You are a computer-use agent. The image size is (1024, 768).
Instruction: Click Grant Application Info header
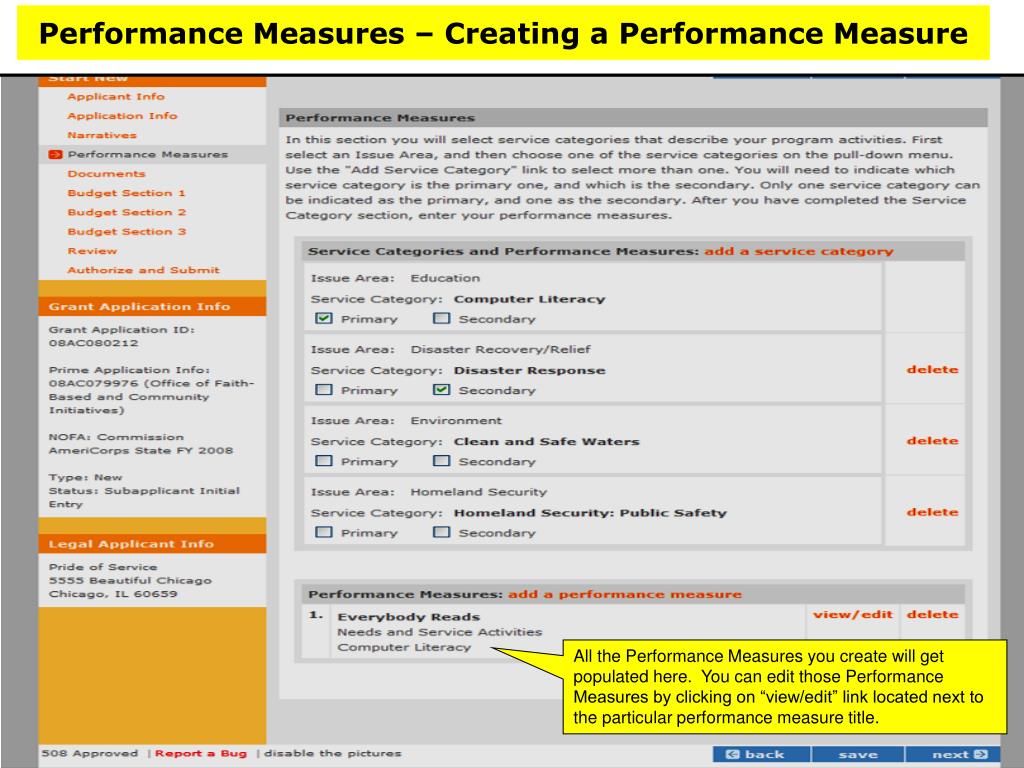(139, 306)
